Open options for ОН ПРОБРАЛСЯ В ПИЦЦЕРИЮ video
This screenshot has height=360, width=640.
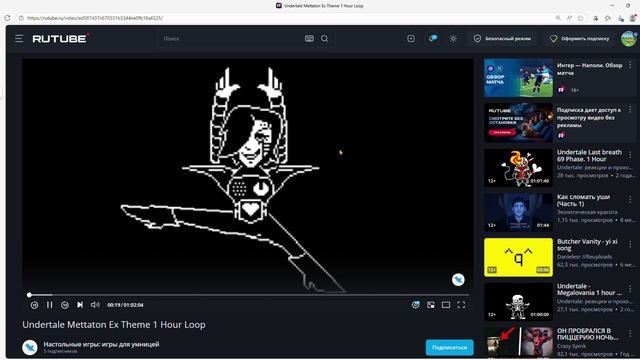[630, 333]
